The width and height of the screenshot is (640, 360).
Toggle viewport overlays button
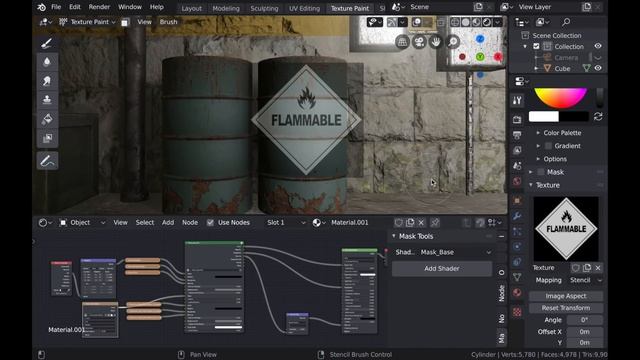point(417,22)
